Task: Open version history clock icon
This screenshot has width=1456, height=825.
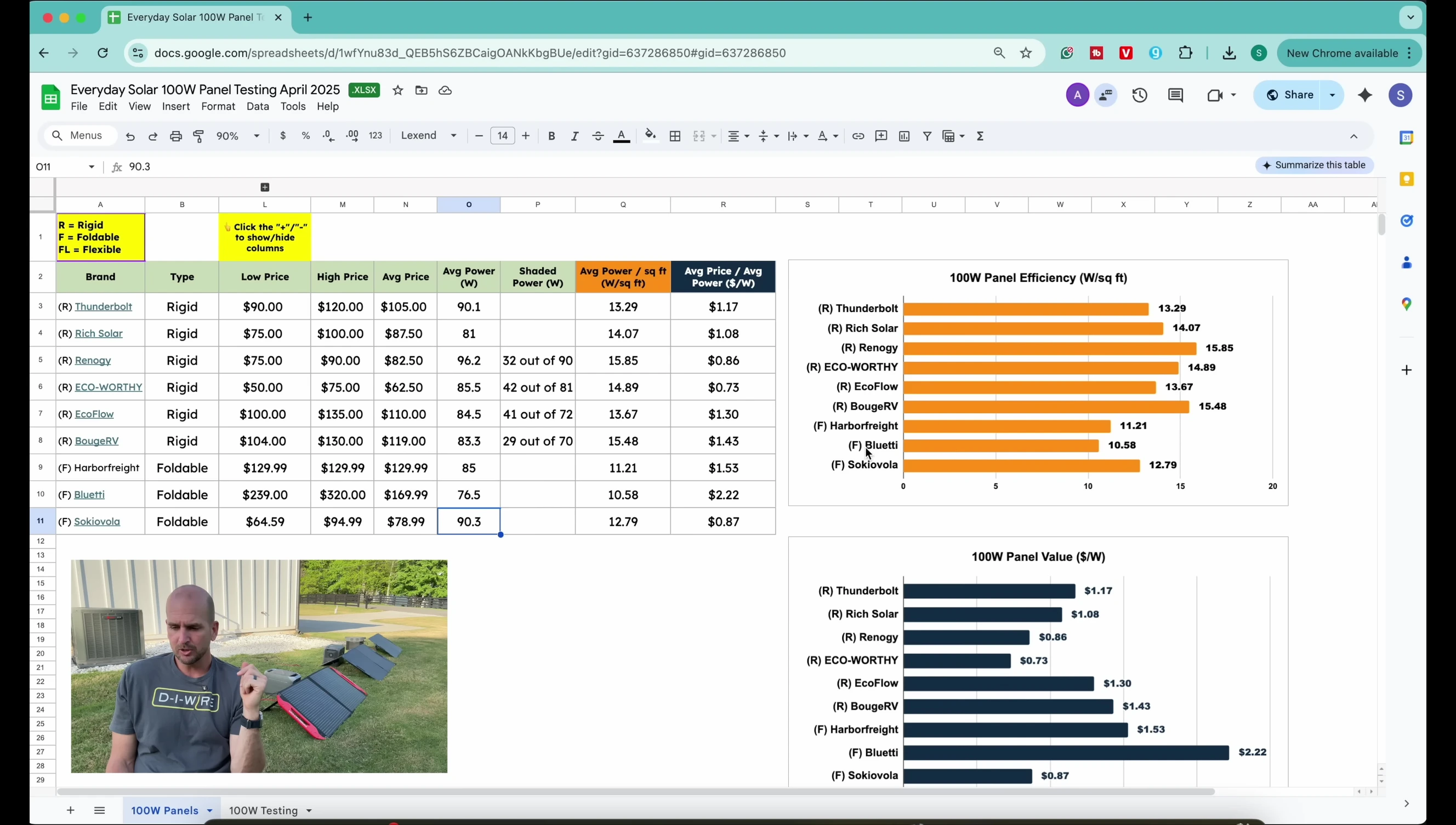Action: pyautogui.click(x=1140, y=95)
